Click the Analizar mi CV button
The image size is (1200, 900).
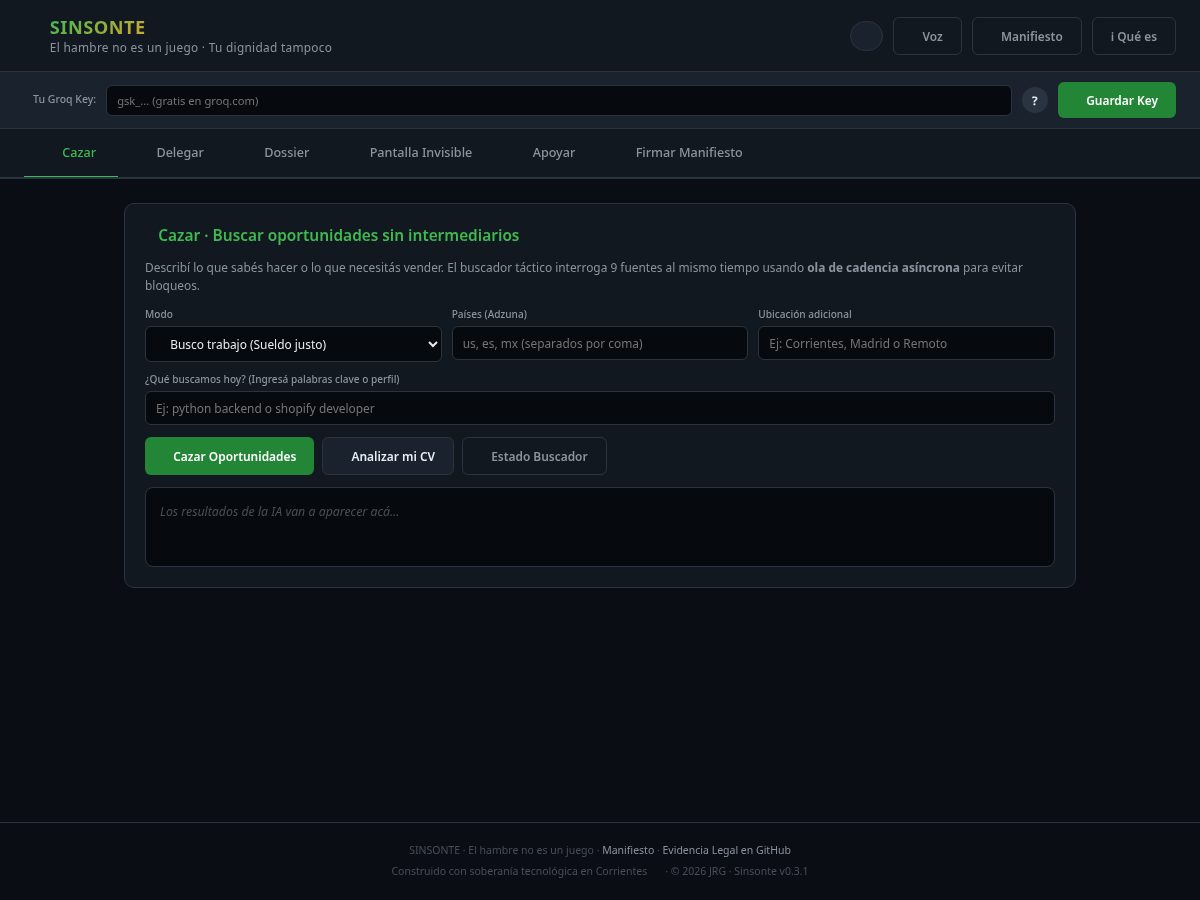point(388,456)
